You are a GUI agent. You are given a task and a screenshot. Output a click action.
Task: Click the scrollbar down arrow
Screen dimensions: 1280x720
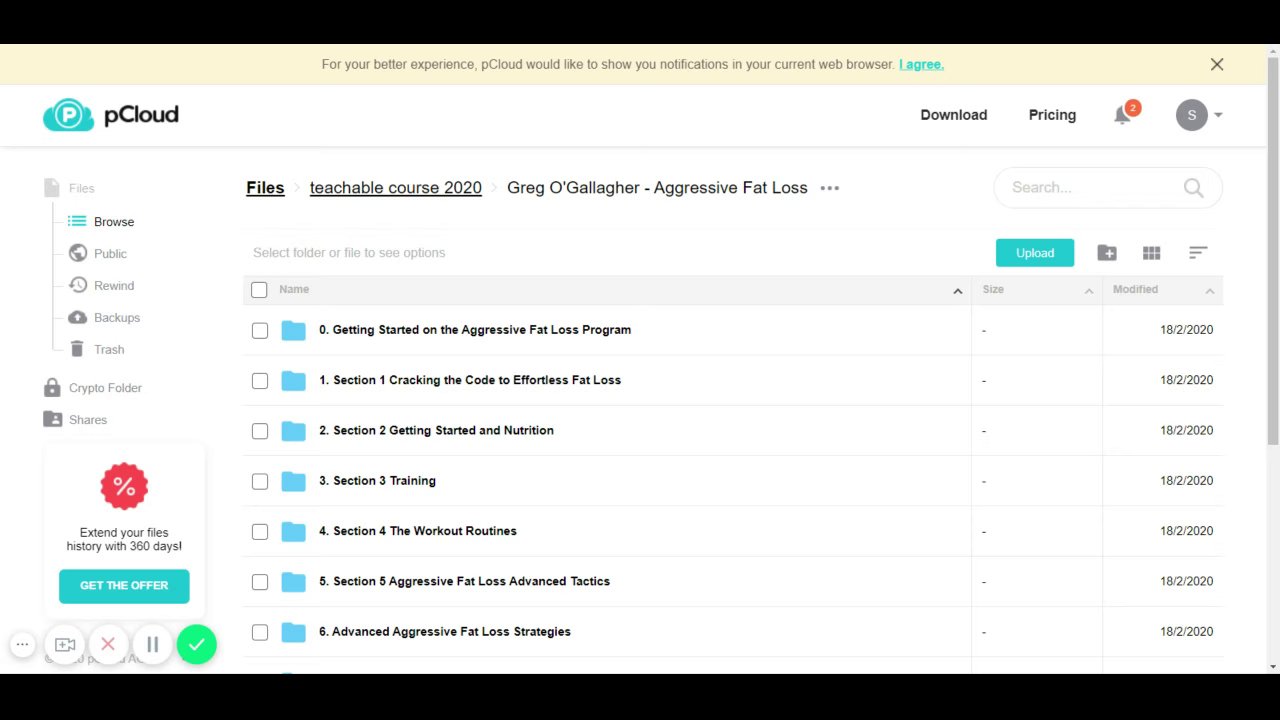[x=1272, y=666]
